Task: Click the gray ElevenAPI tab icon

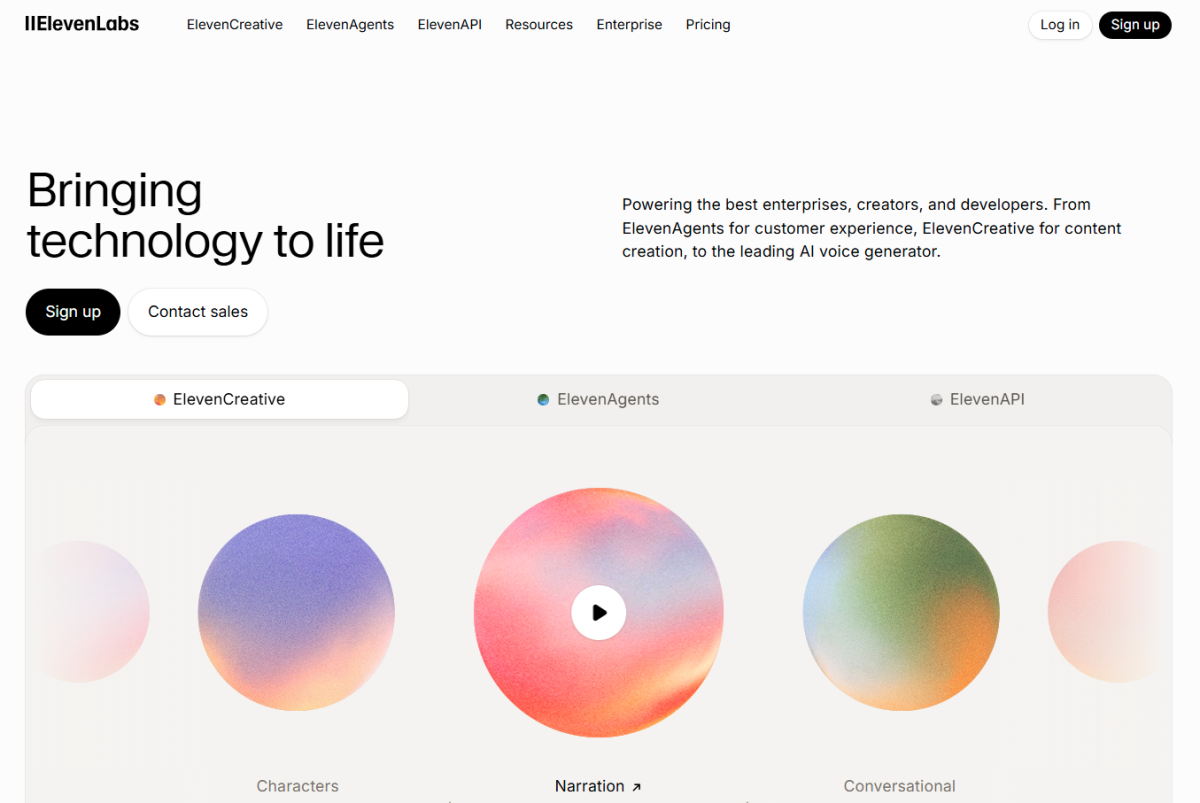Action: point(936,399)
